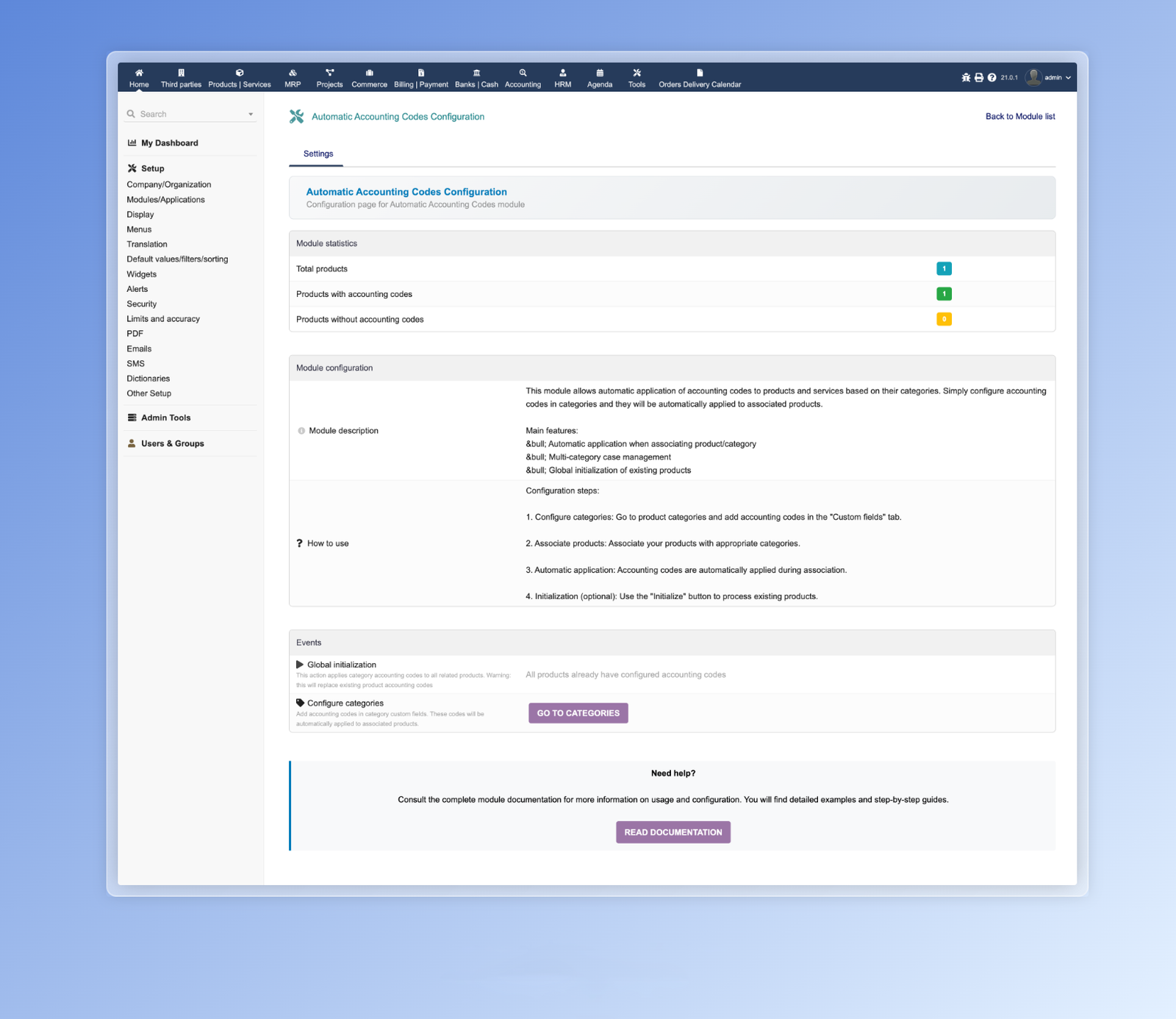Click the bug report icon in top bar
The height and width of the screenshot is (1019, 1176).
[x=966, y=77]
